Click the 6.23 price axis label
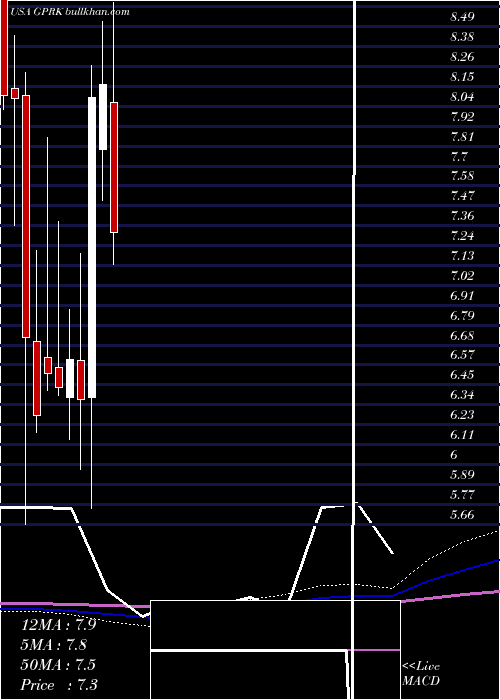500x700 pixels. (462, 415)
